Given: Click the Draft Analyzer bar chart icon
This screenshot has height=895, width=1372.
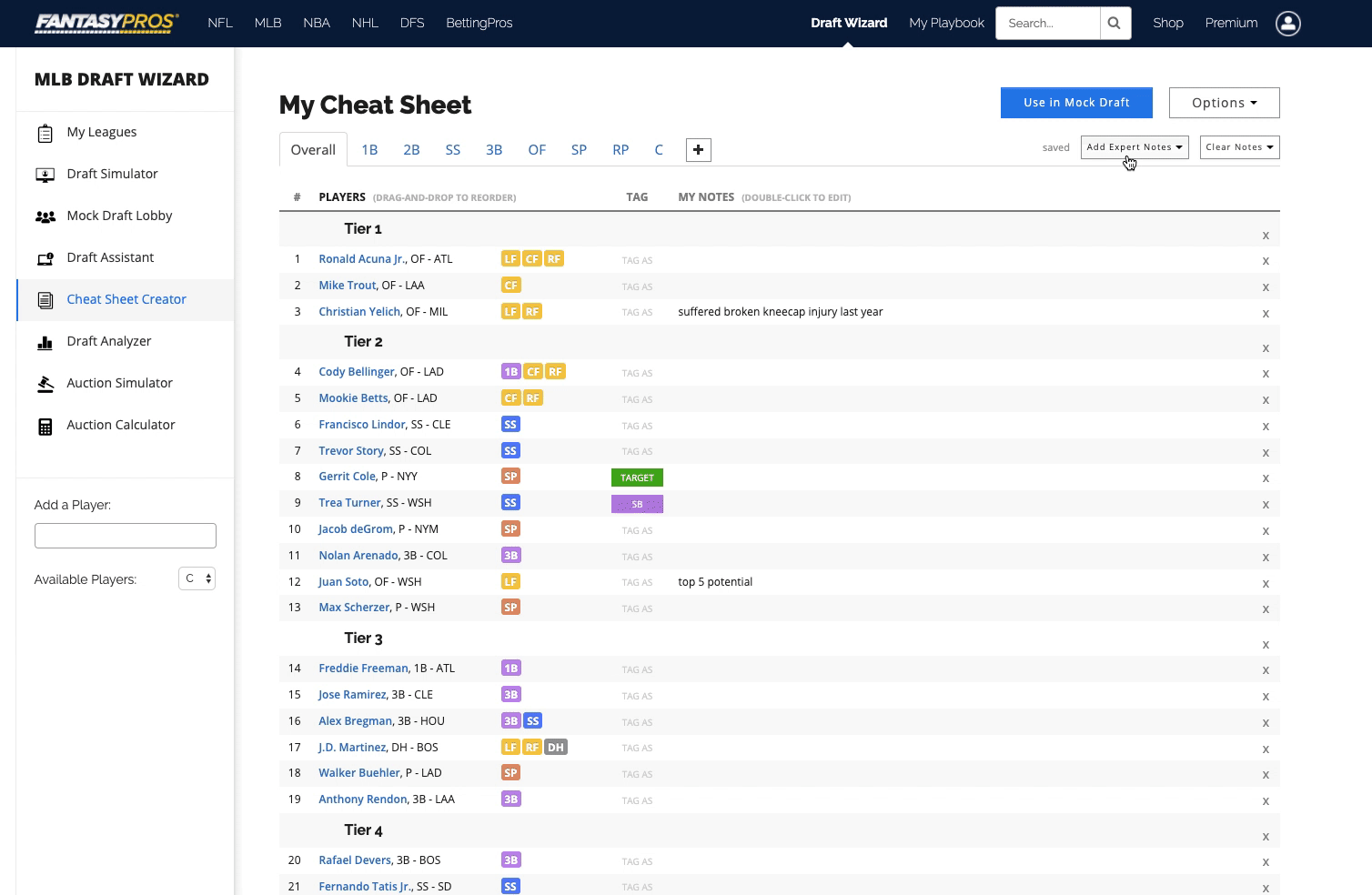Looking at the screenshot, I should click(x=45, y=342).
